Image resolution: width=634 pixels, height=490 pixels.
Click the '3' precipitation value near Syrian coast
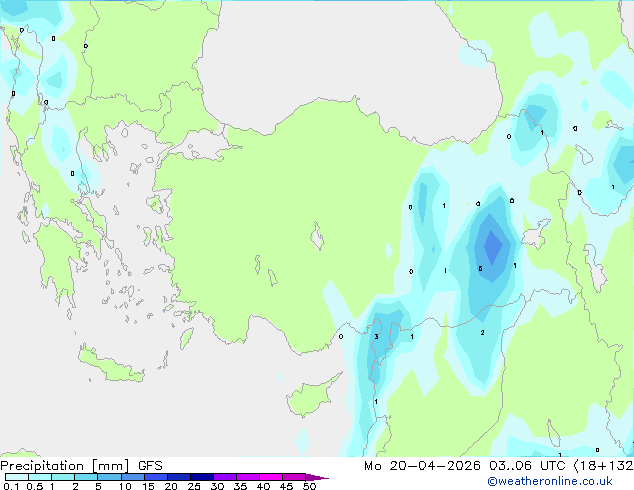coord(376,336)
